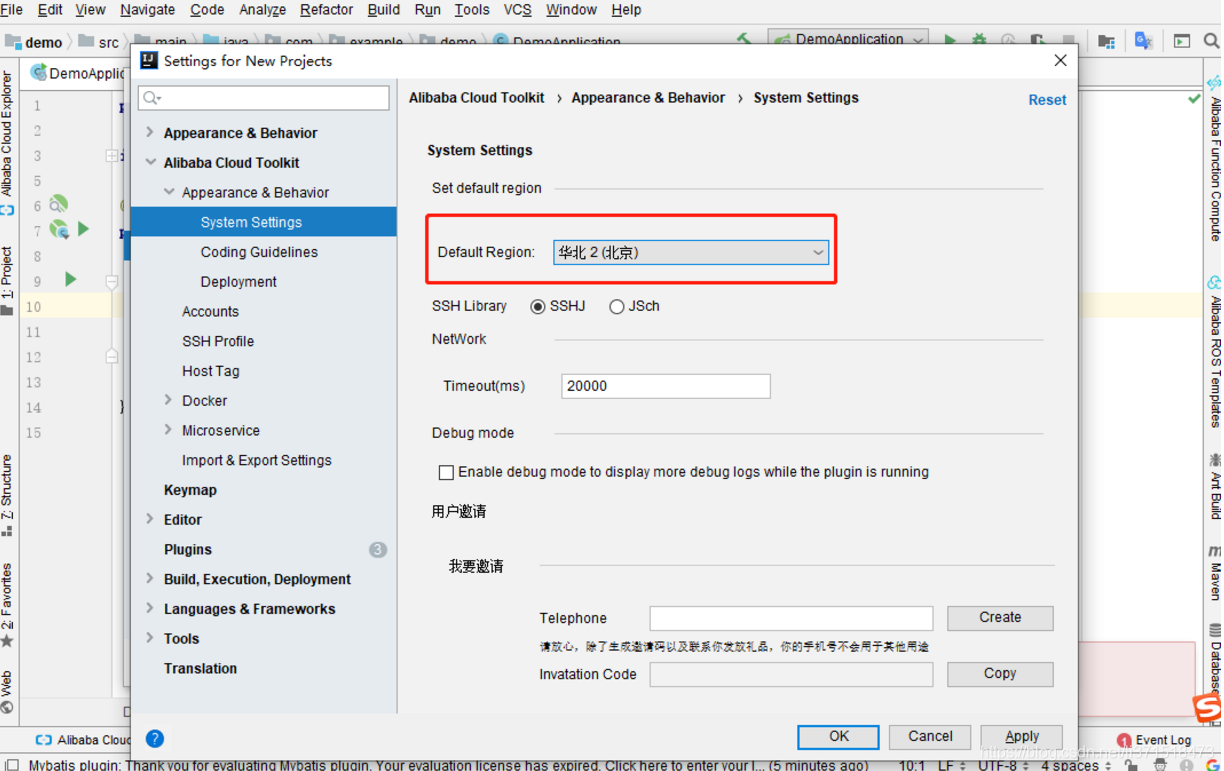Collapse Alibaba's Appearance & Behavior subnode
Image resolution: width=1224 pixels, height=771 pixels.
[x=169, y=192]
